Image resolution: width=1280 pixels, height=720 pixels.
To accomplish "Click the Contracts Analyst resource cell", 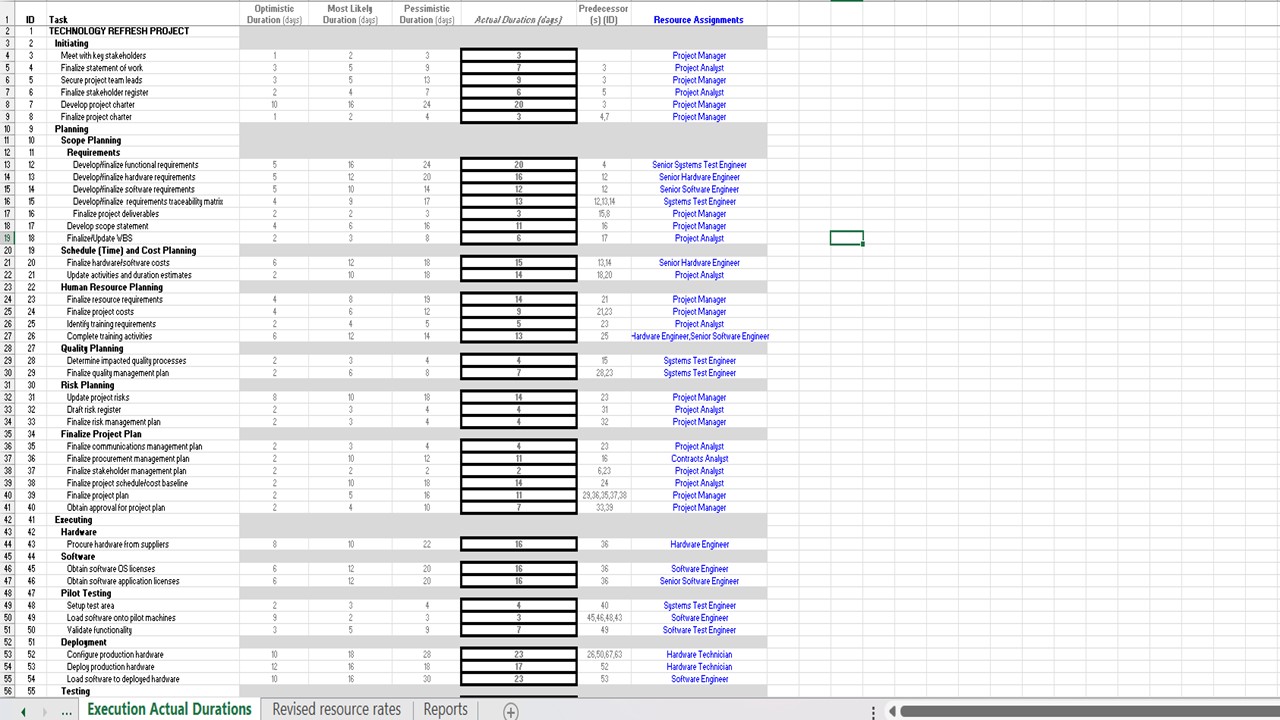I will tap(700, 459).
